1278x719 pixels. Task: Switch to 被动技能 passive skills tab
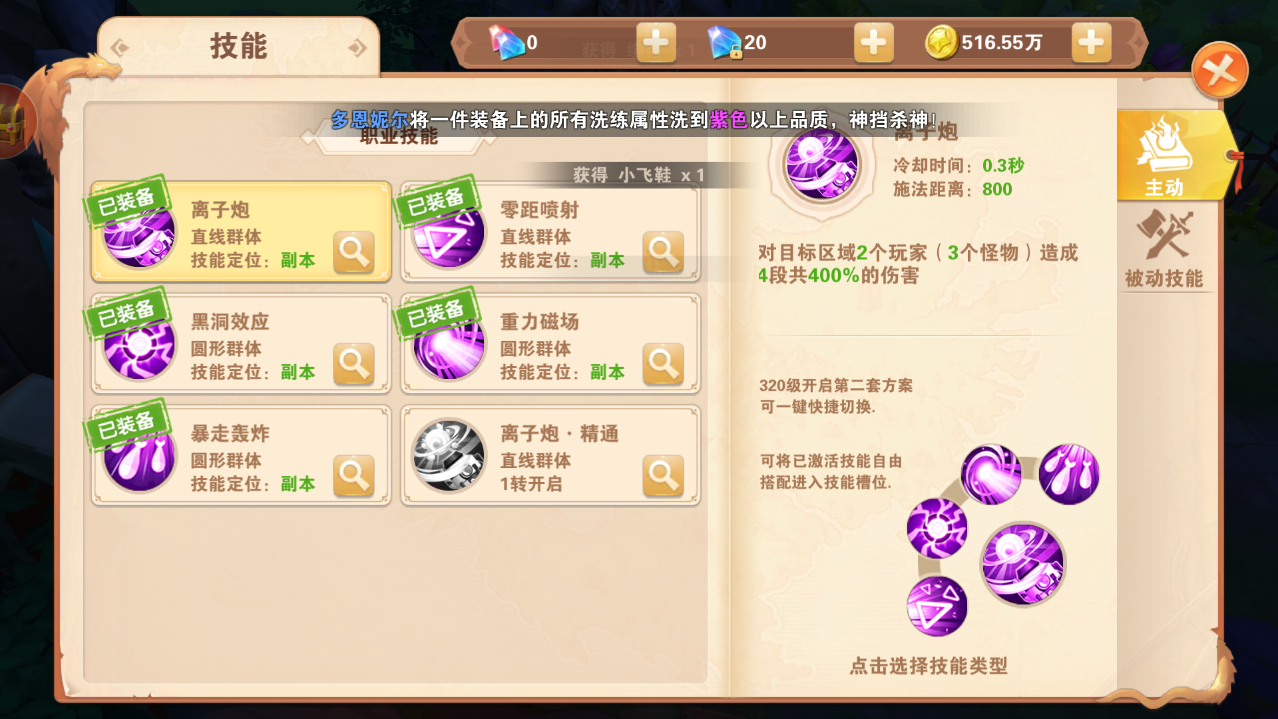pyautogui.click(x=1164, y=249)
